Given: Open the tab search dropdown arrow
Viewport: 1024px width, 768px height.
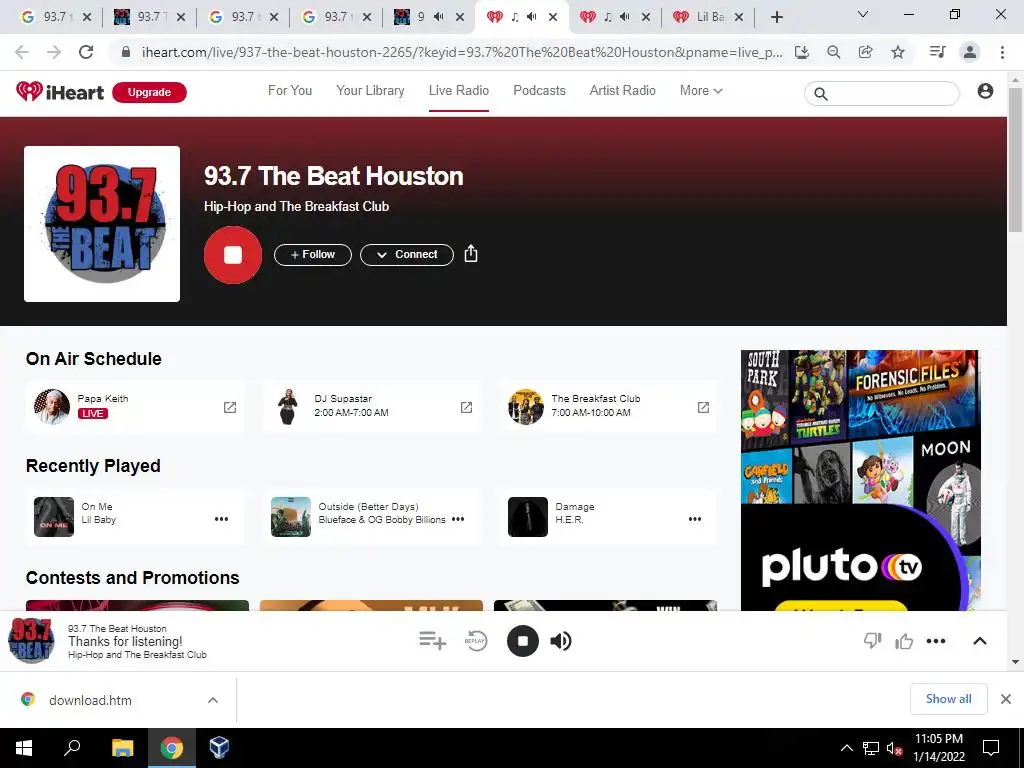Looking at the screenshot, I should pos(863,14).
